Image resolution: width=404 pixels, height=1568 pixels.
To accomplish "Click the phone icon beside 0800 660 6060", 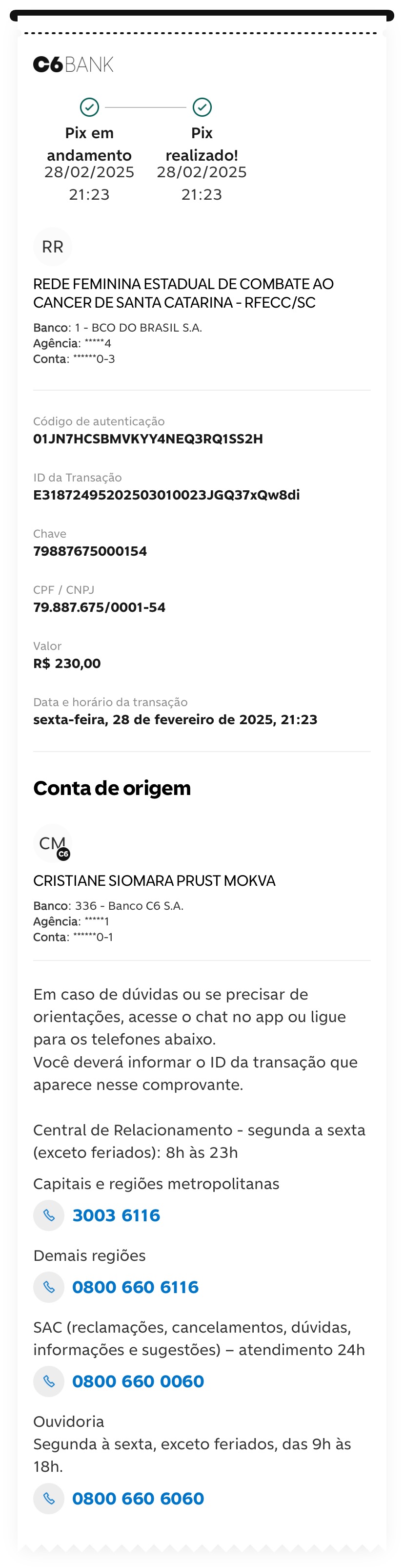I will coord(49,1498).
